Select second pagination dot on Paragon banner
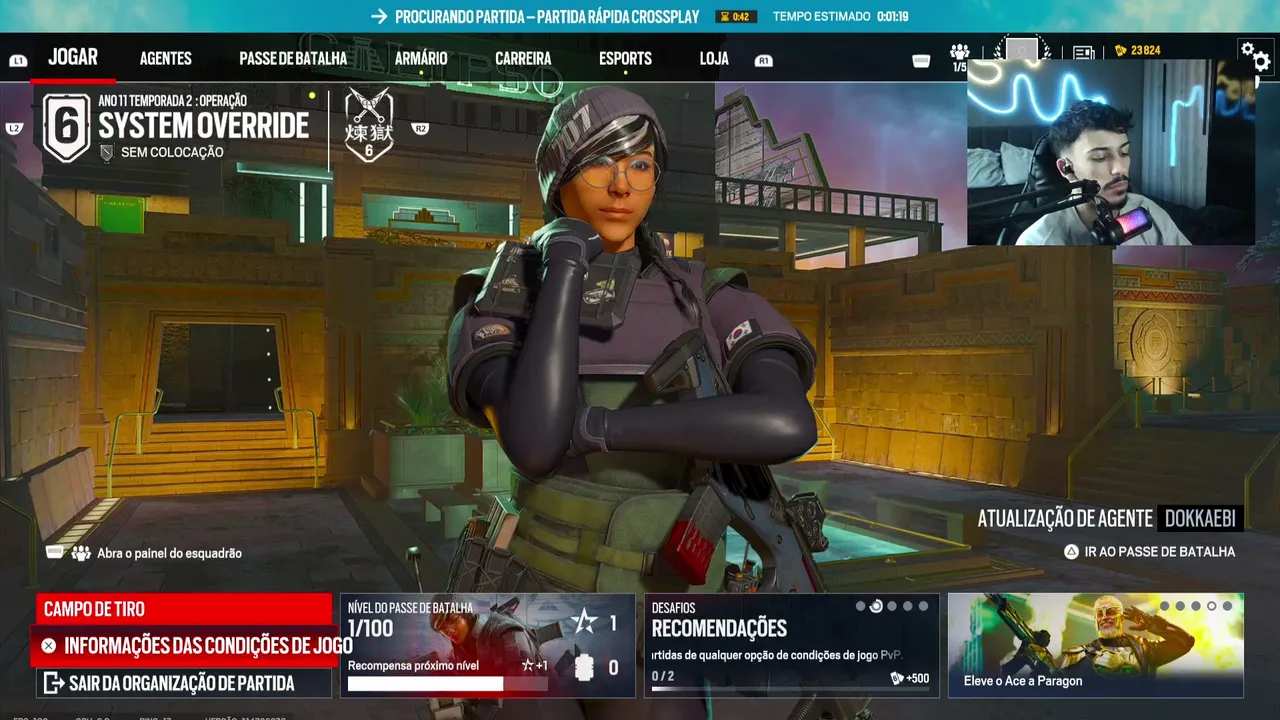The height and width of the screenshot is (720, 1280). pos(1180,606)
